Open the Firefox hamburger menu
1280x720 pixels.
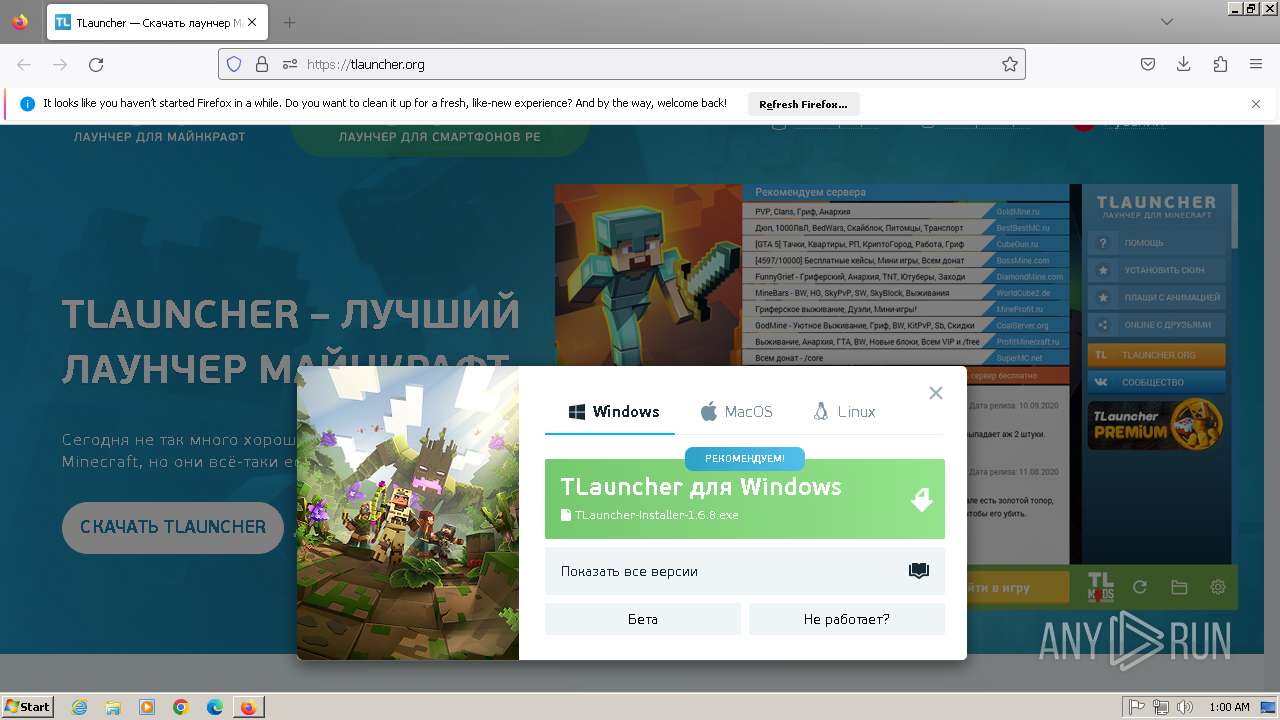pos(1256,64)
